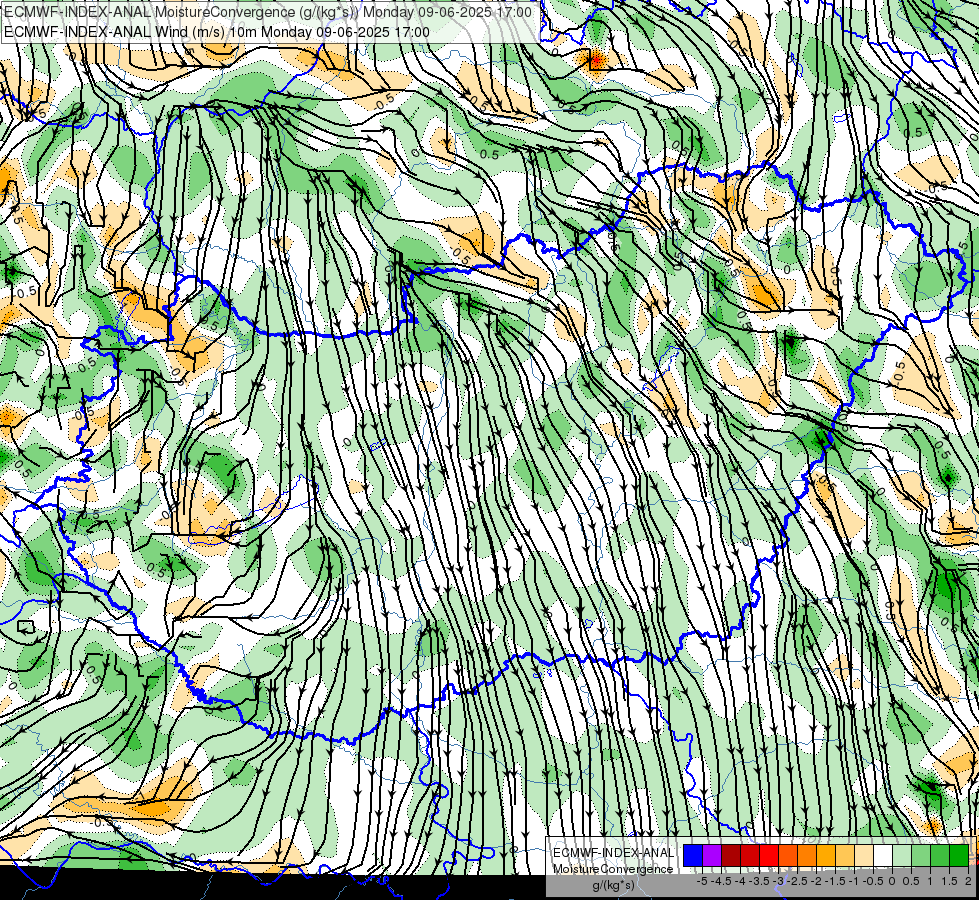Click the g/(kg*s) unit label in the legend
The image size is (979, 900).
click(613, 885)
